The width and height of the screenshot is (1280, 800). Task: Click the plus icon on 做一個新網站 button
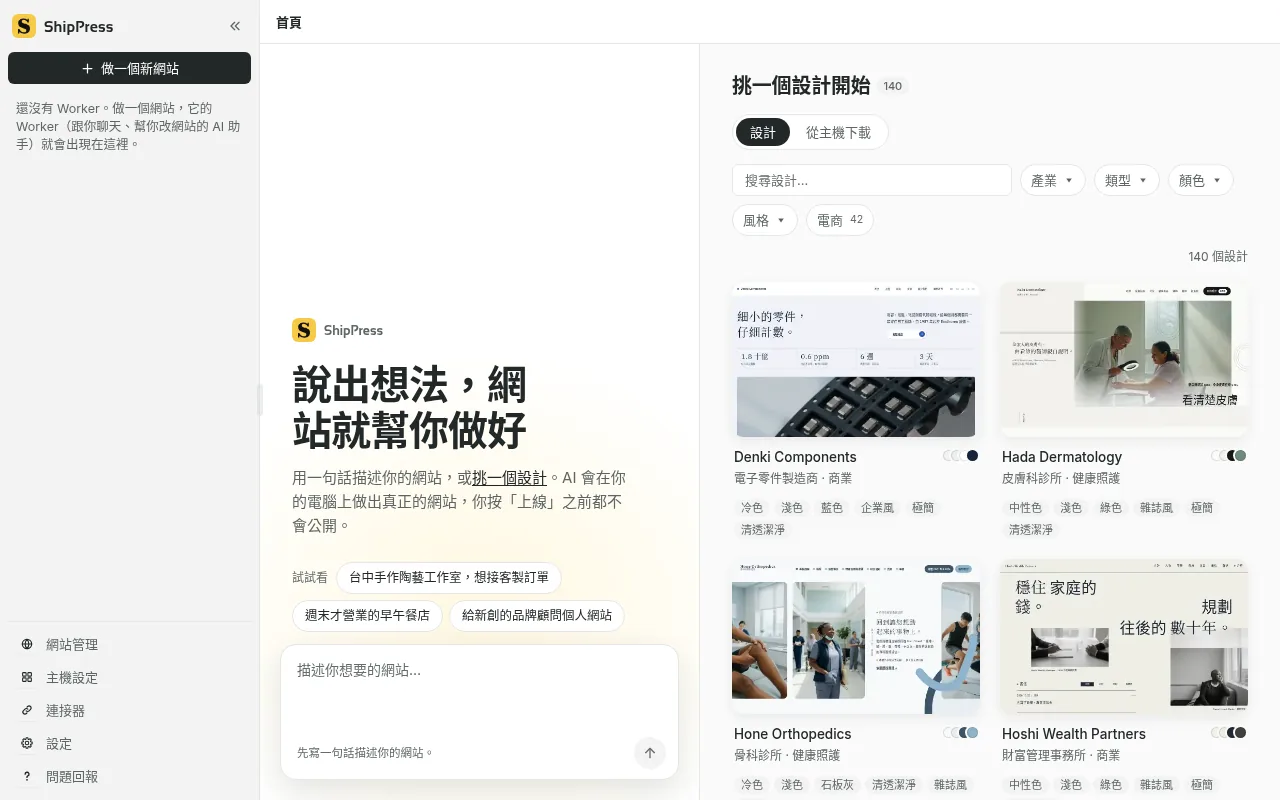pyautogui.click(x=87, y=69)
